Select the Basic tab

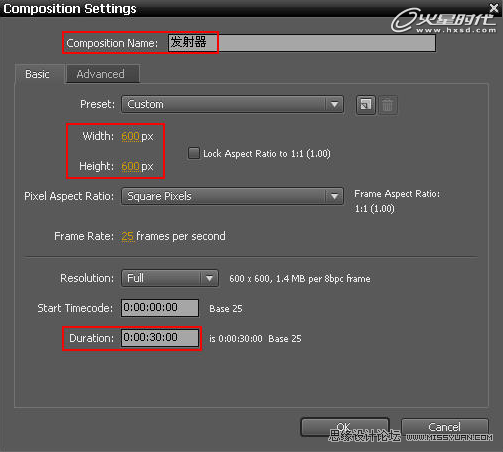pyautogui.click(x=38, y=74)
